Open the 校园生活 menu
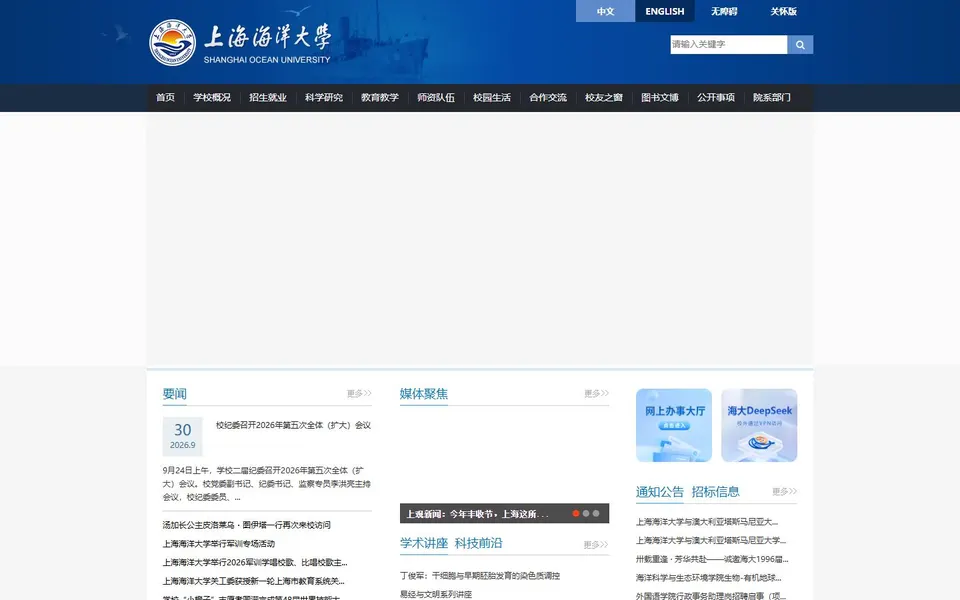The image size is (960, 600). coord(492,97)
